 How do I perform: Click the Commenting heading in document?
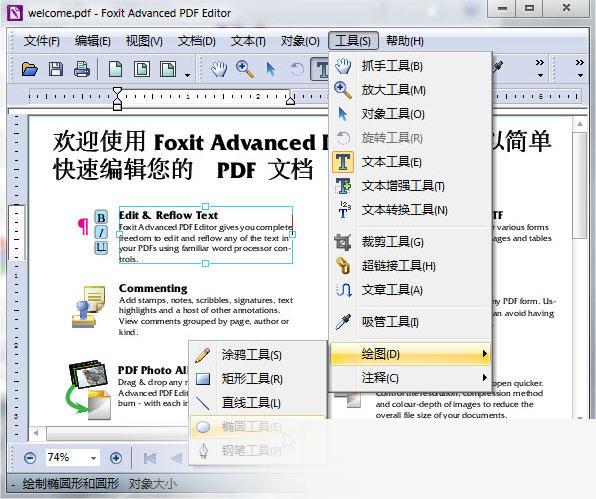pos(153,288)
